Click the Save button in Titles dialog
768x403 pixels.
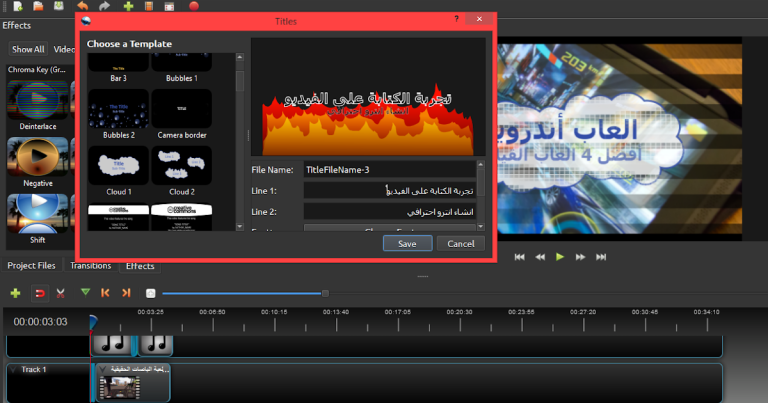pos(408,243)
